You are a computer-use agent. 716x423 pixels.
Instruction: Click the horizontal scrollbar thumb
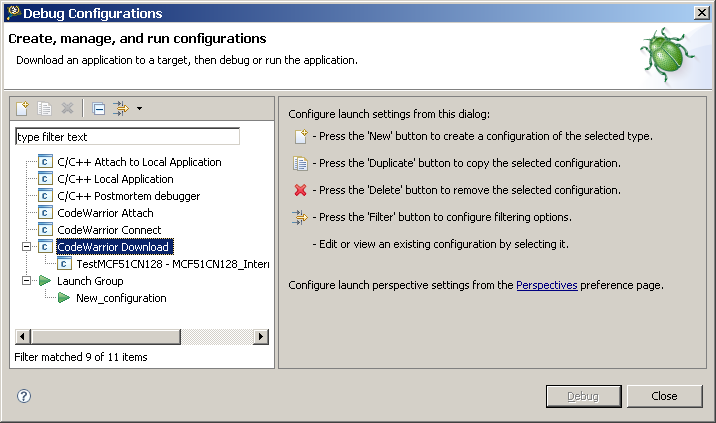(105, 337)
